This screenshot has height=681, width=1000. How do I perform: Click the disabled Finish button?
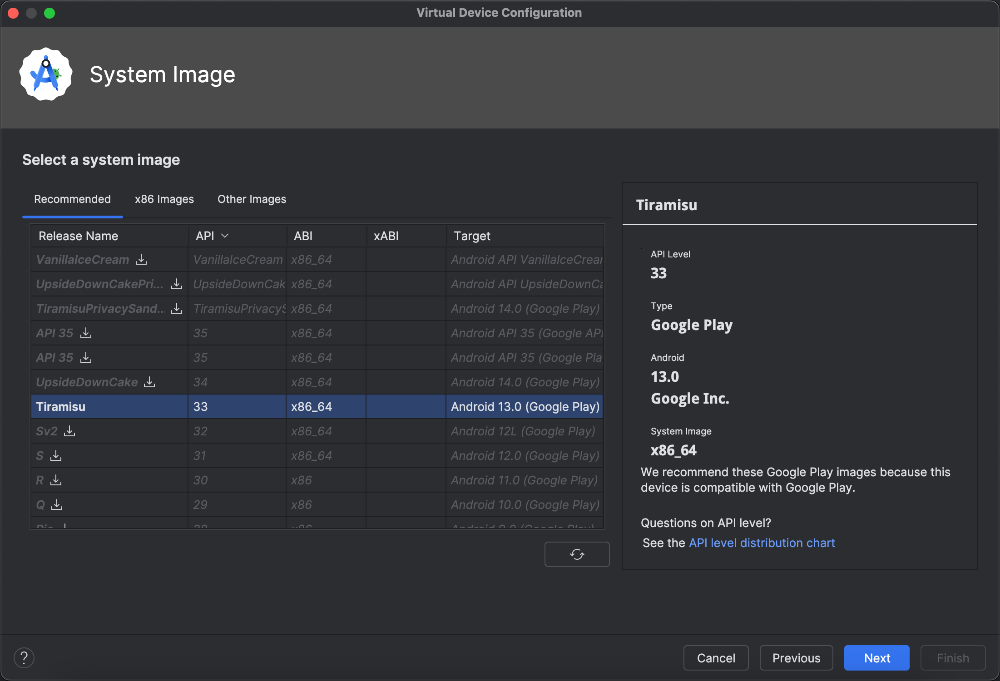coord(953,658)
